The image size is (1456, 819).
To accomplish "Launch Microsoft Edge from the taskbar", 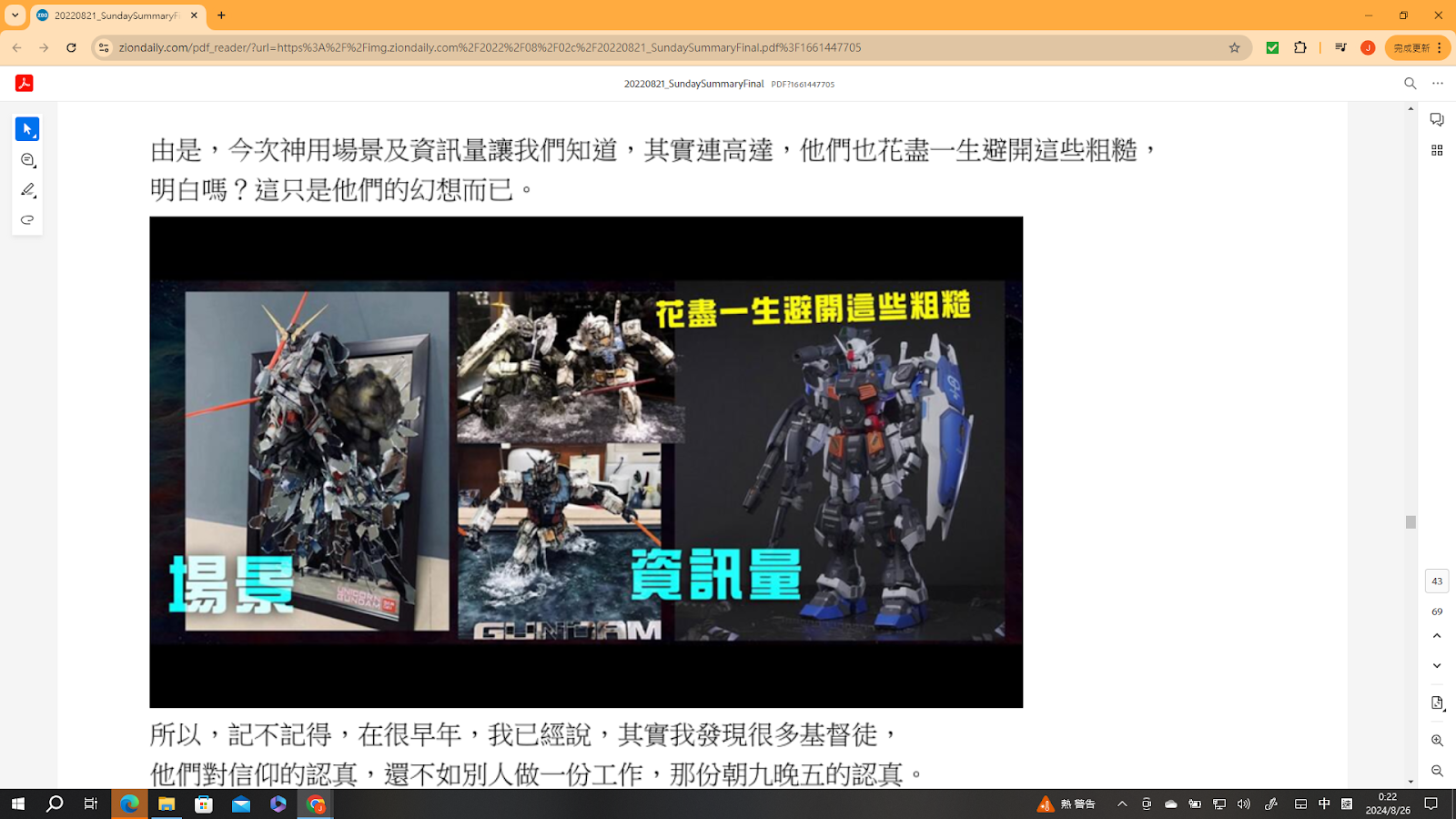I will pos(129,804).
